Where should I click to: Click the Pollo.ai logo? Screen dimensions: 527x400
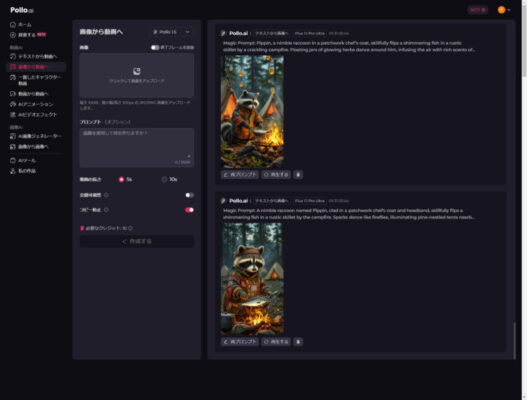(x=22, y=10)
